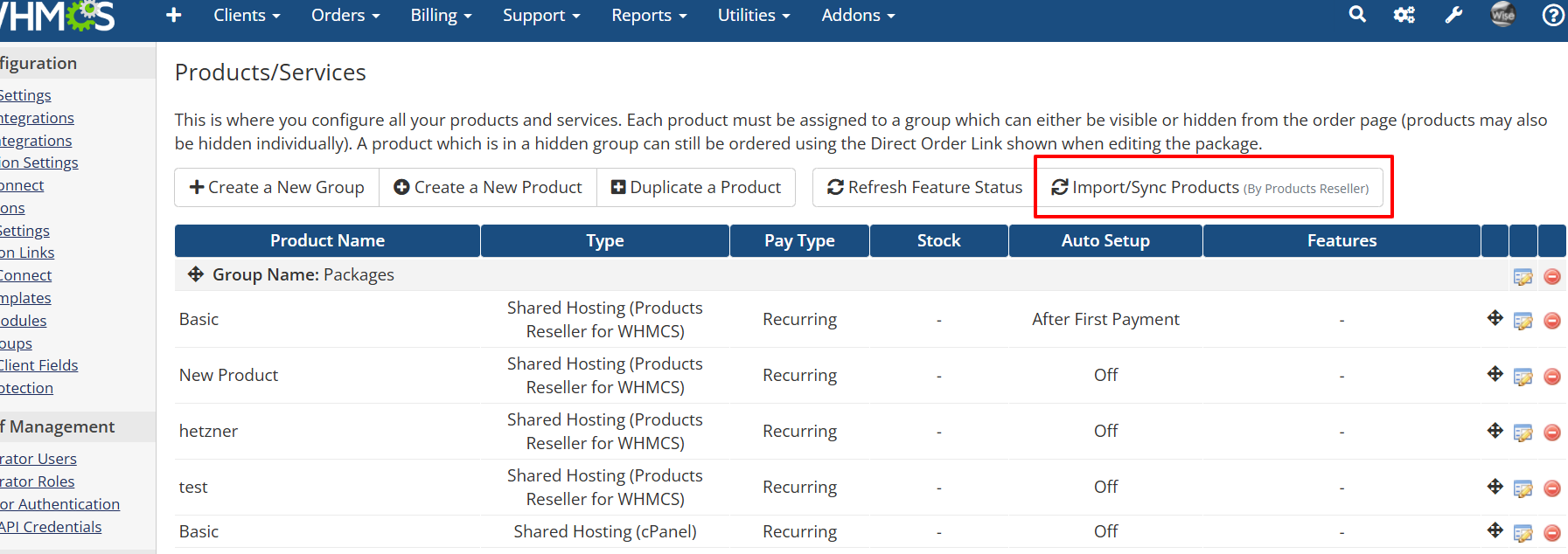Click Create a New Product button
The width and height of the screenshot is (1568, 554).
tap(488, 187)
